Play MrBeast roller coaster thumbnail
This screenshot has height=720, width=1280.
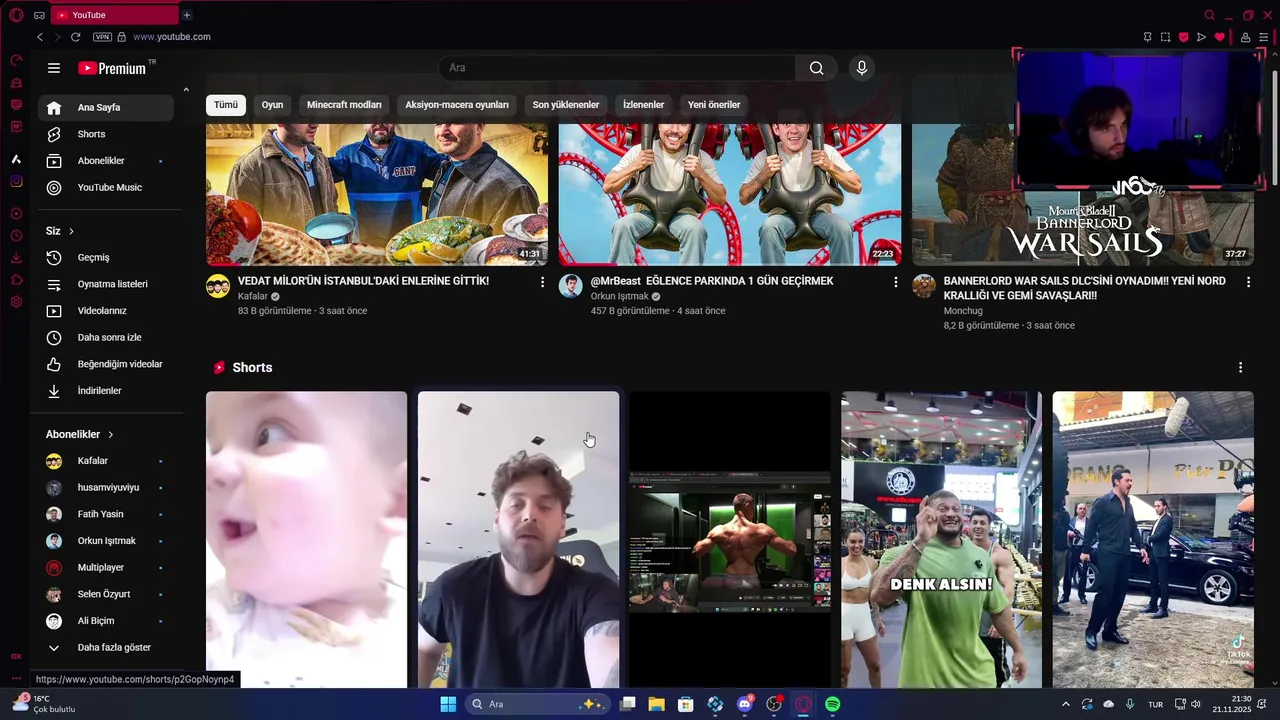click(x=730, y=194)
